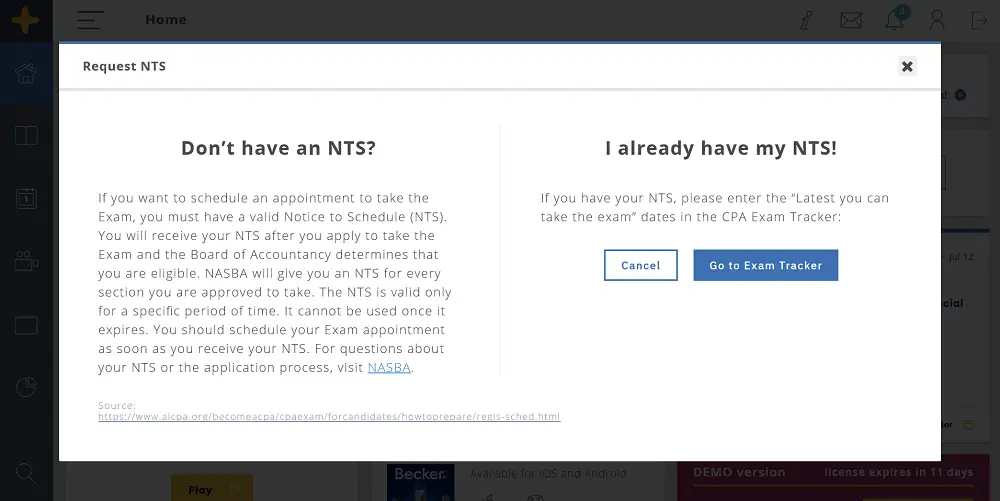Click the Becker plus logo
The image size is (1000, 501).
26,20
